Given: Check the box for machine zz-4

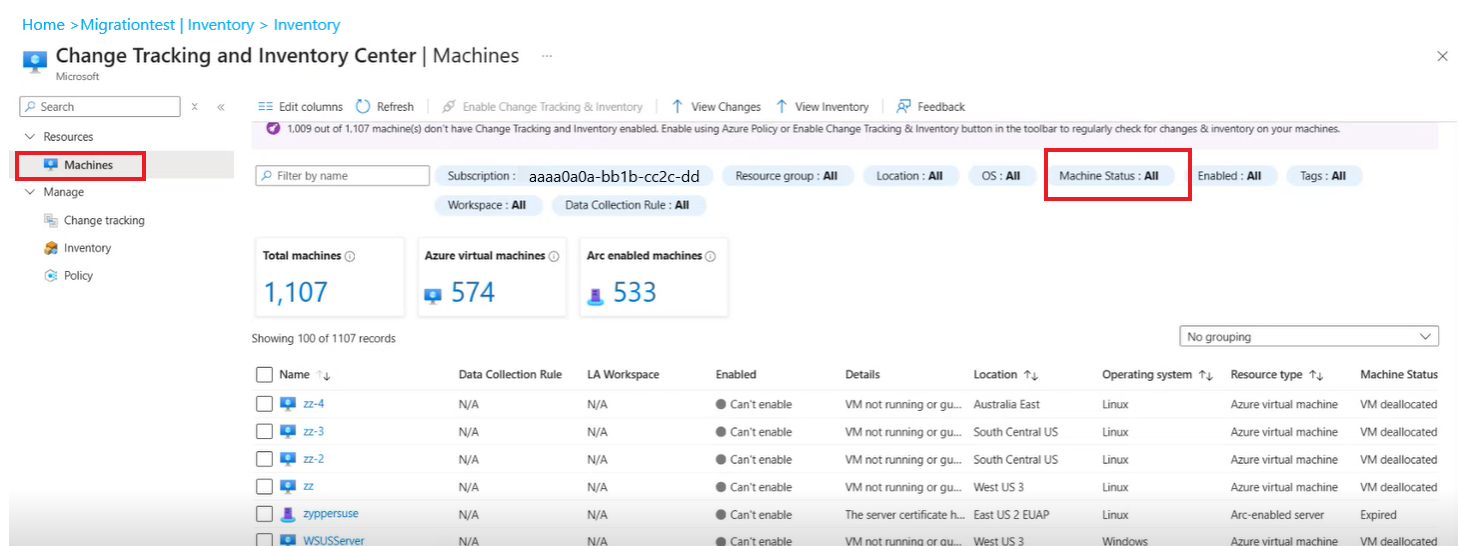Looking at the screenshot, I should click(264, 404).
